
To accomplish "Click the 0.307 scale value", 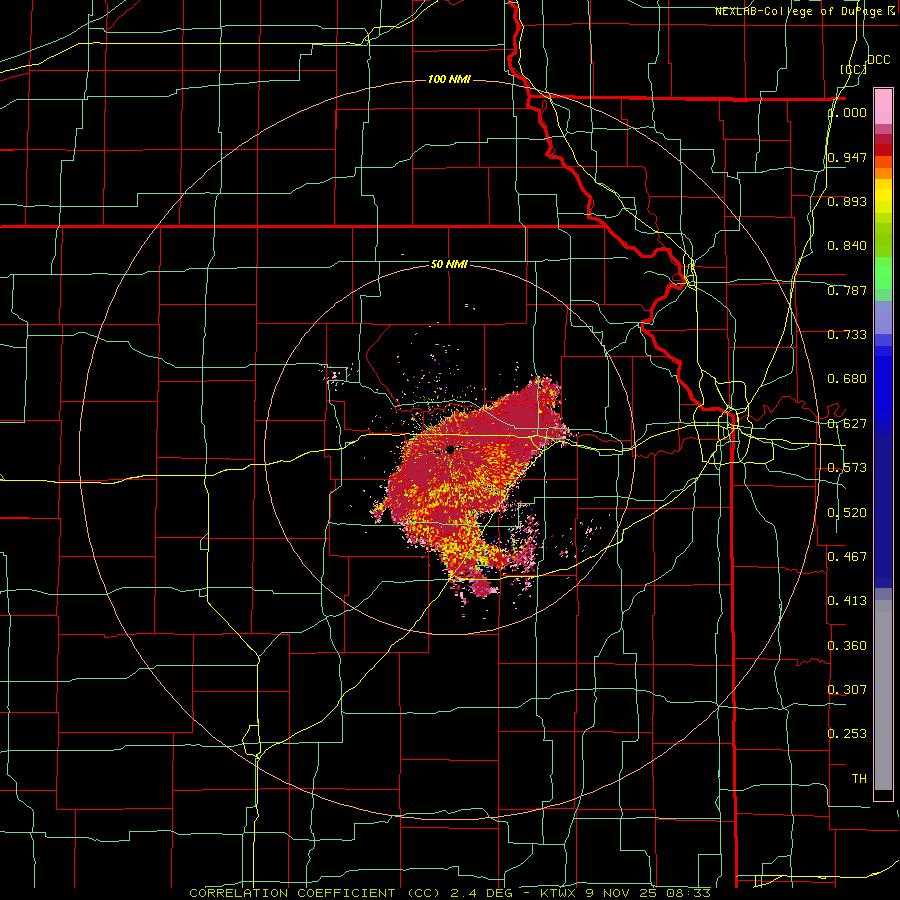I will (x=847, y=689).
